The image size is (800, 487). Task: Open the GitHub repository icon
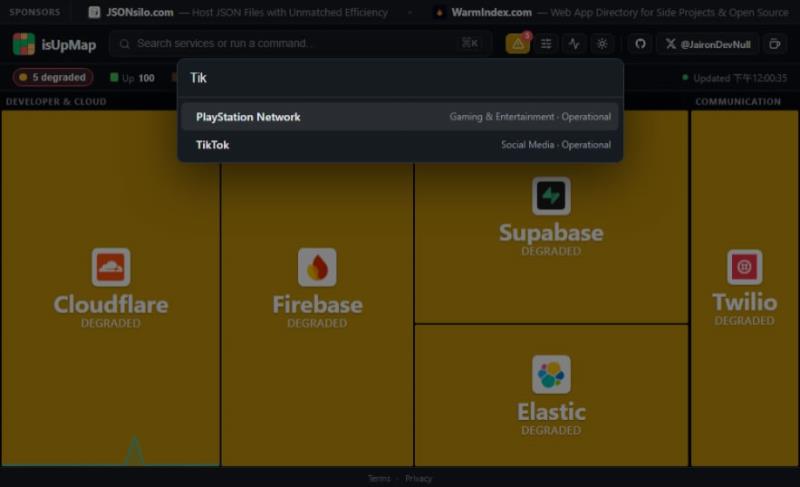pos(640,44)
